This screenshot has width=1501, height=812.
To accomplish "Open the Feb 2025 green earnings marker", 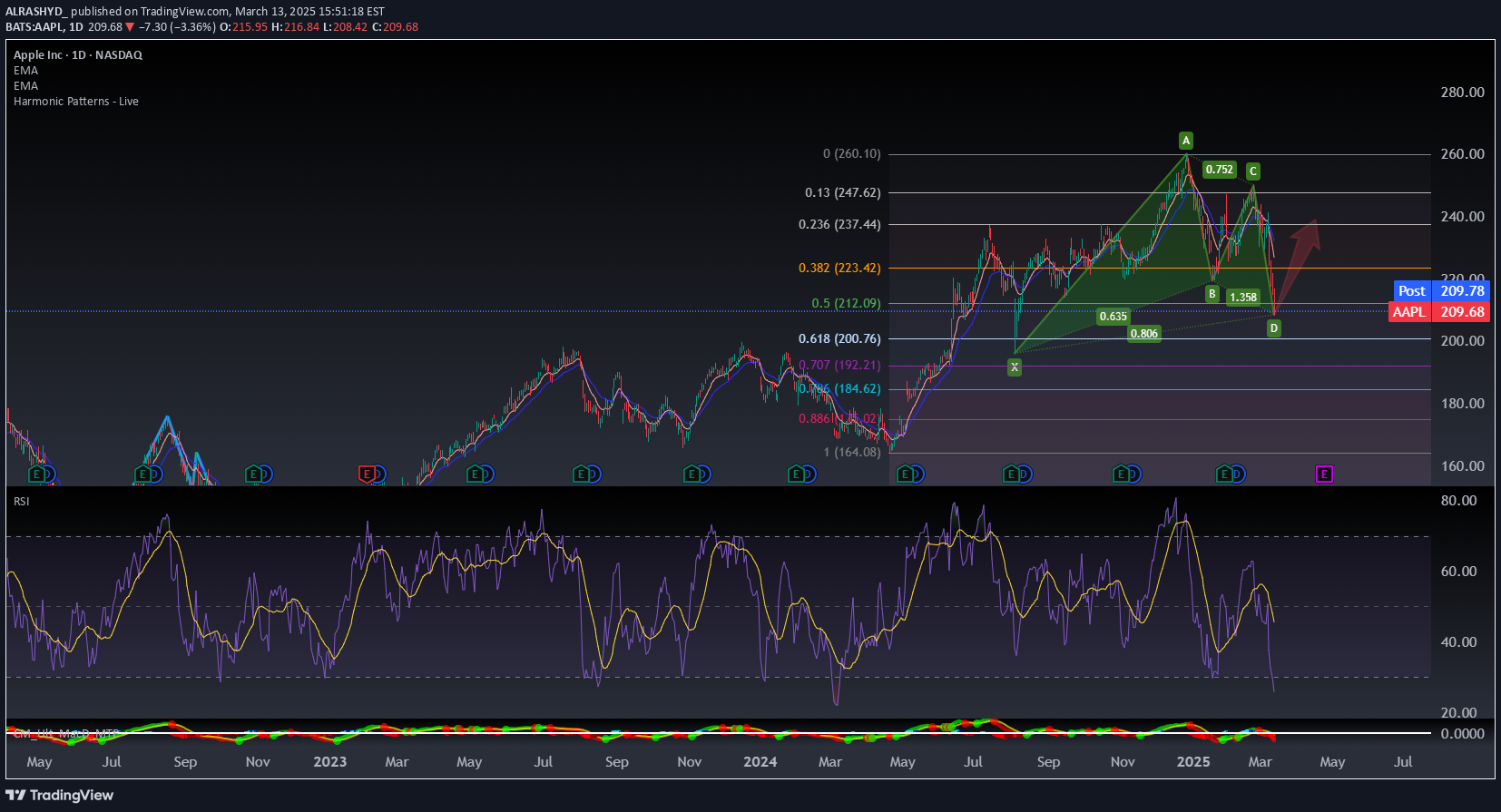I will [x=1224, y=474].
